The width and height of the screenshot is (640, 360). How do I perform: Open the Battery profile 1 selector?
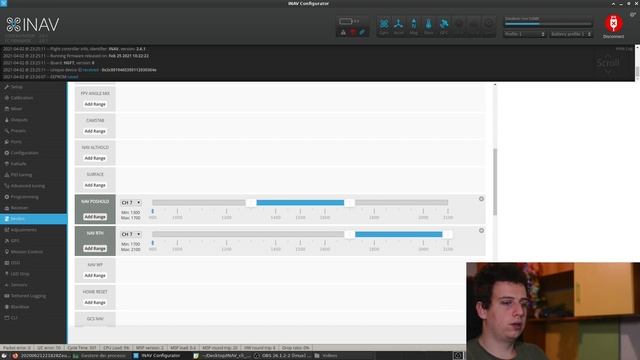point(571,34)
